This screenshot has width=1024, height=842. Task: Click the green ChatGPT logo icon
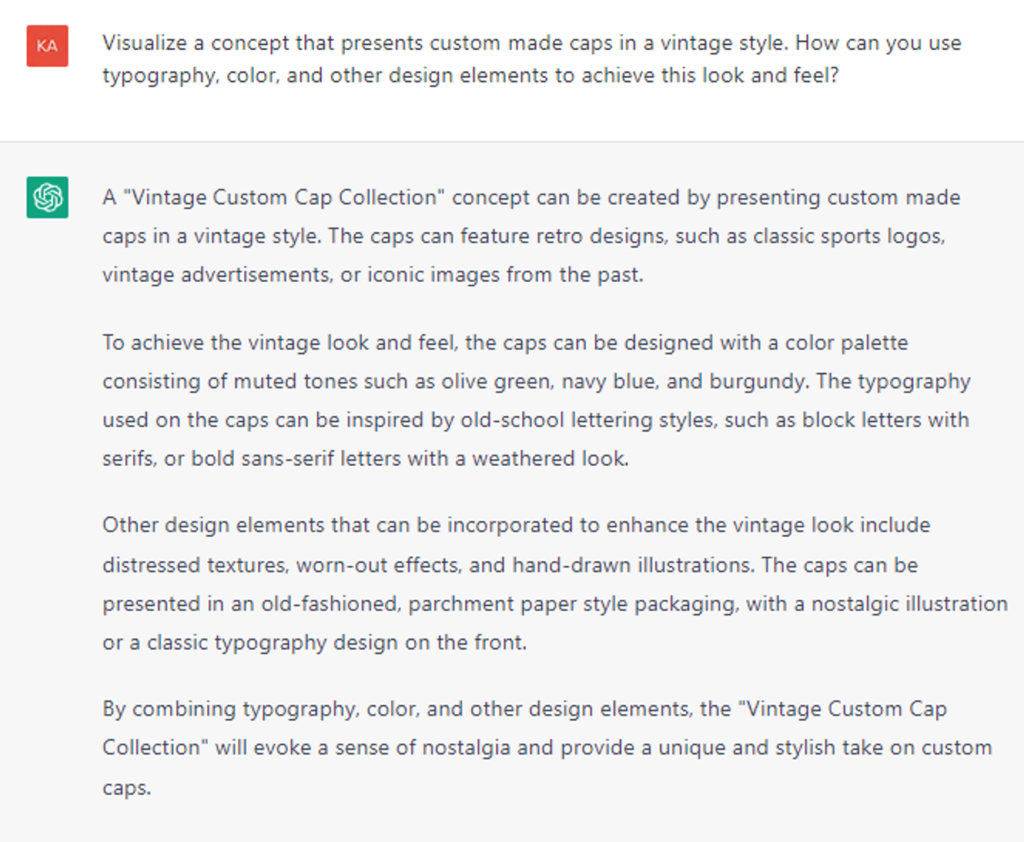tap(47, 197)
